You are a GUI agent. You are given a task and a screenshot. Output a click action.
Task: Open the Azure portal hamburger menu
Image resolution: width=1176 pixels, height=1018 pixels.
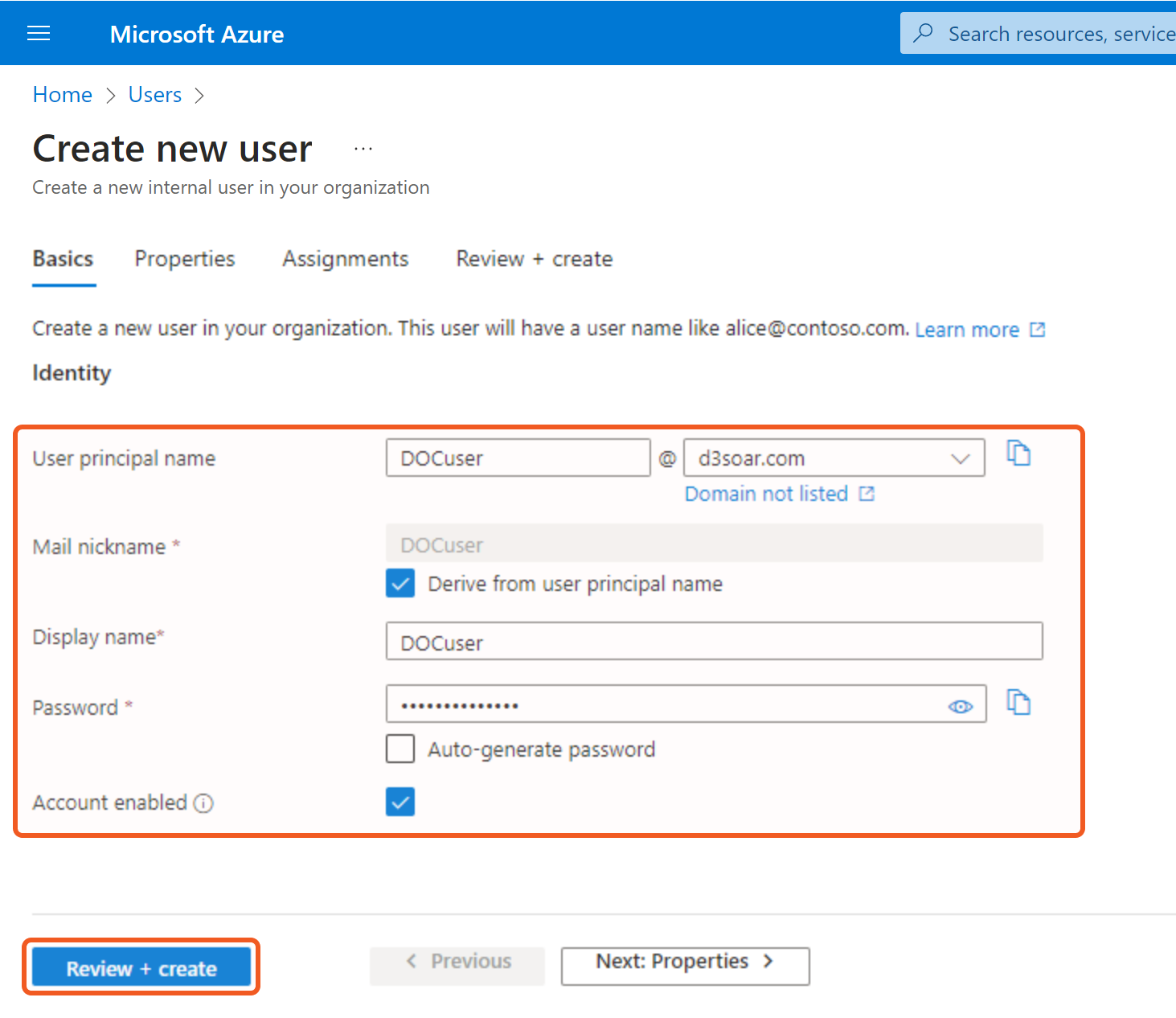[x=39, y=33]
